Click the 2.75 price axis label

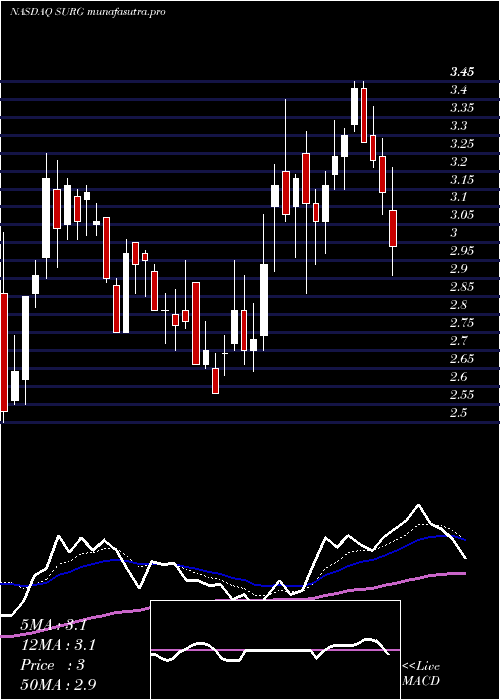pyautogui.click(x=462, y=322)
